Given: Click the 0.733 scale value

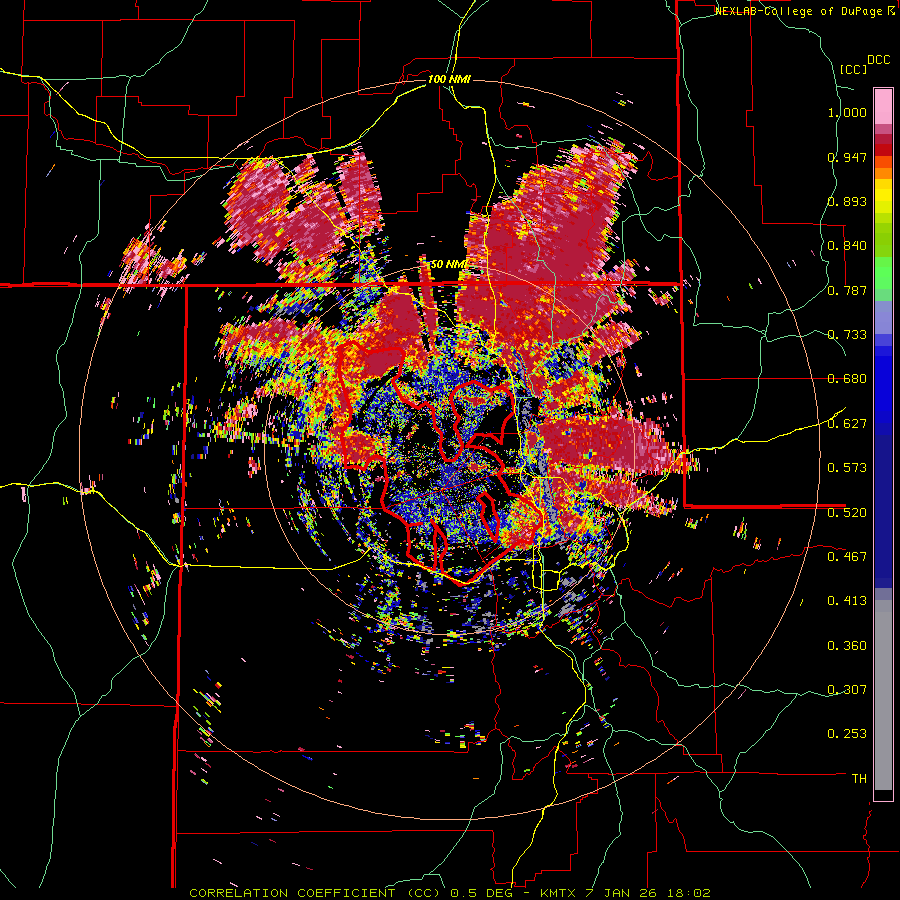Looking at the screenshot, I should click(x=847, y=335).
